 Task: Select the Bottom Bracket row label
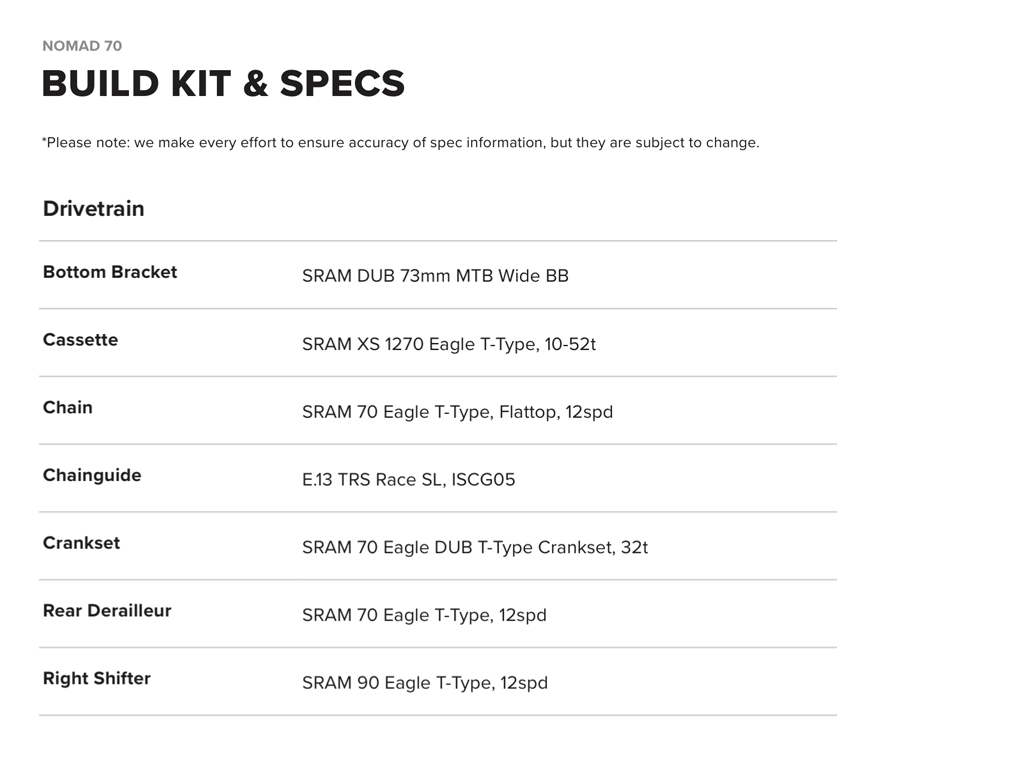(x=110, y=272)
